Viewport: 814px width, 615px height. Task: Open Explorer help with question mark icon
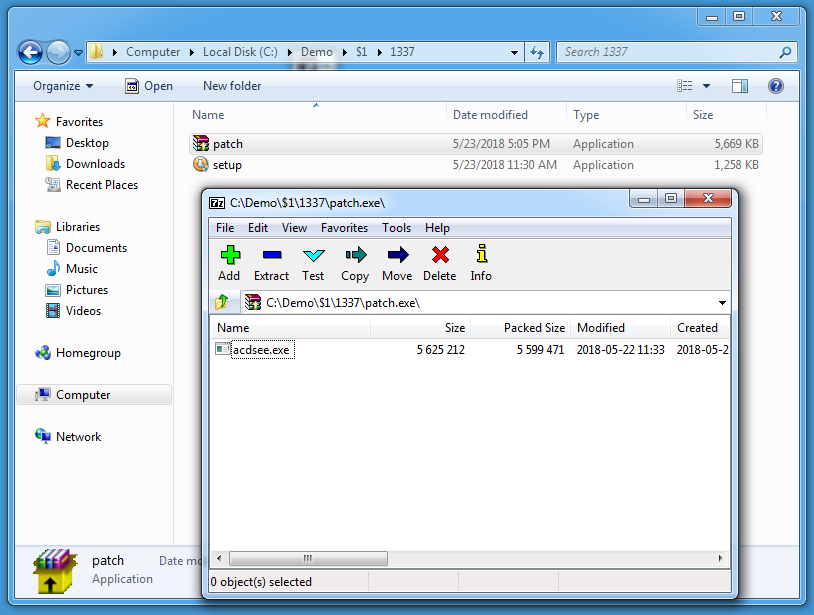coord(776,86)
